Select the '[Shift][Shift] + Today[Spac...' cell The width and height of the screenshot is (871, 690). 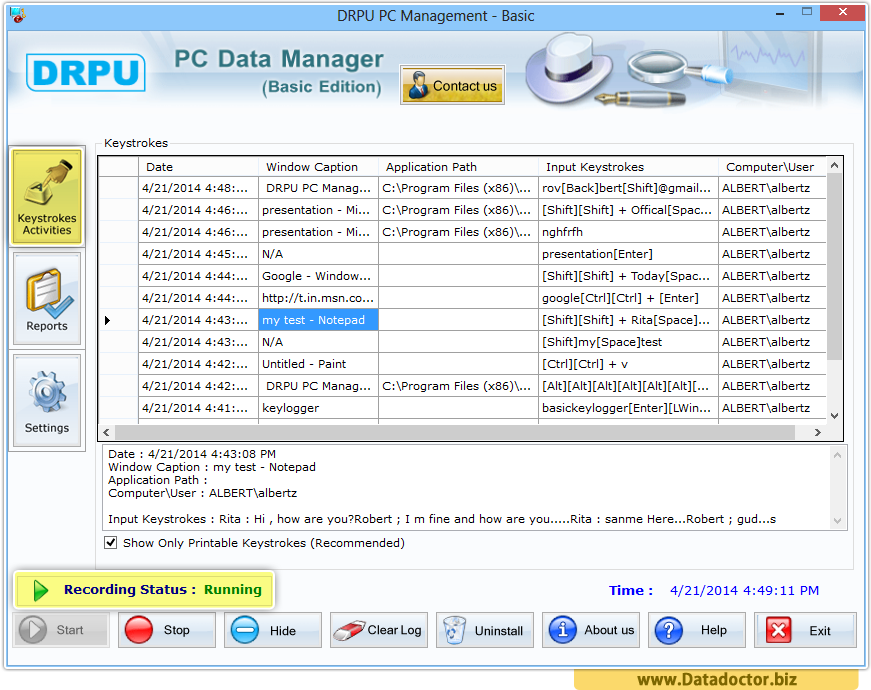(x=628, y=276)
